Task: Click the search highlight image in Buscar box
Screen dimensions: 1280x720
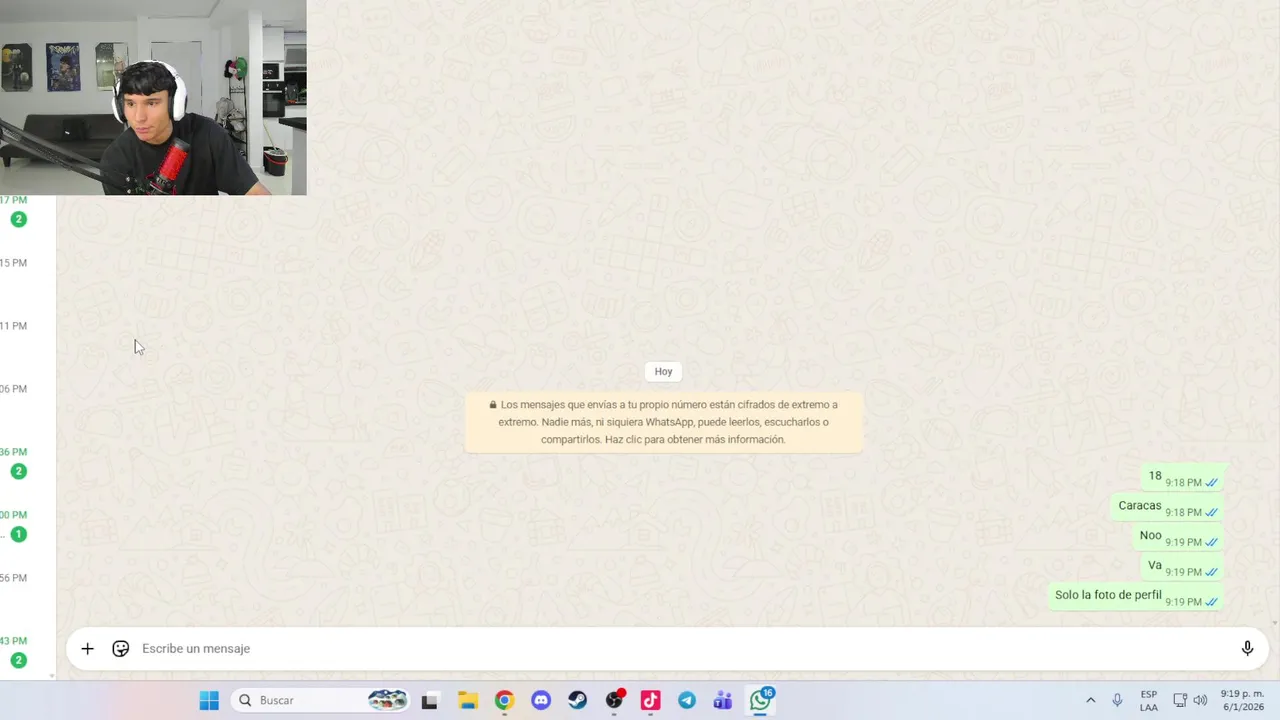Action: [387, 700]
